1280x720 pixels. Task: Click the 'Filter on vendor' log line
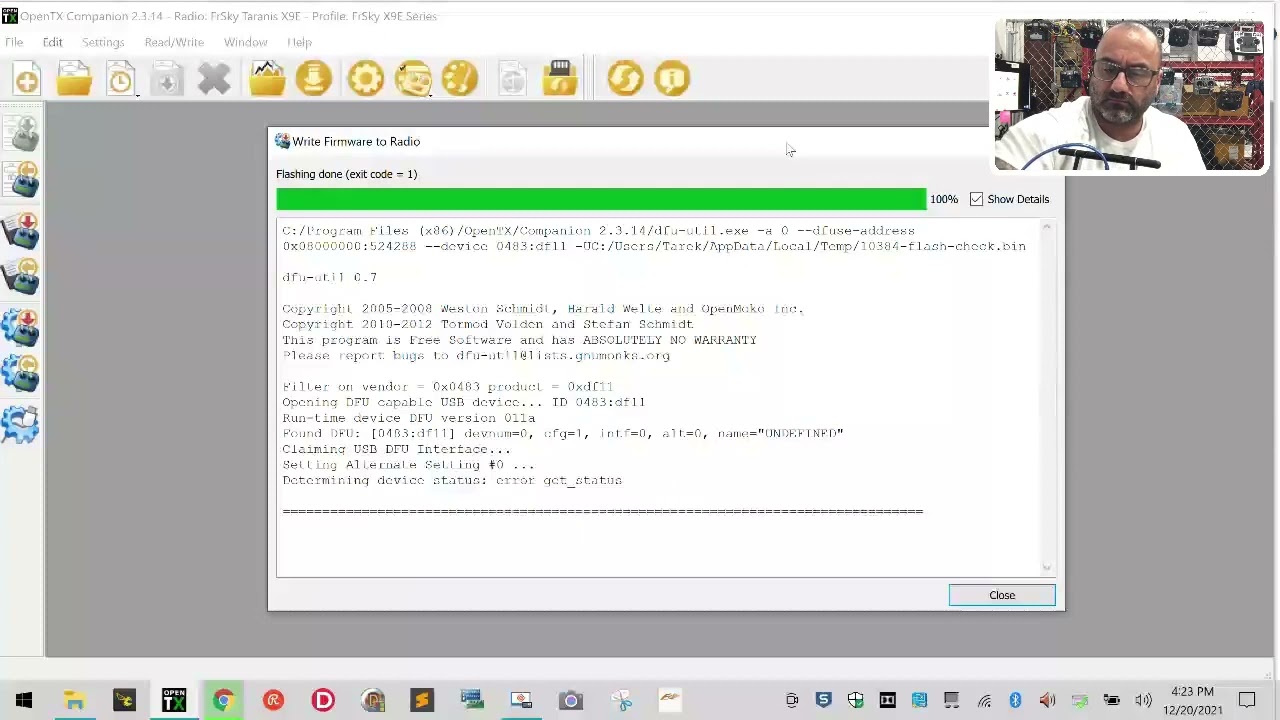tap(447, 386)
